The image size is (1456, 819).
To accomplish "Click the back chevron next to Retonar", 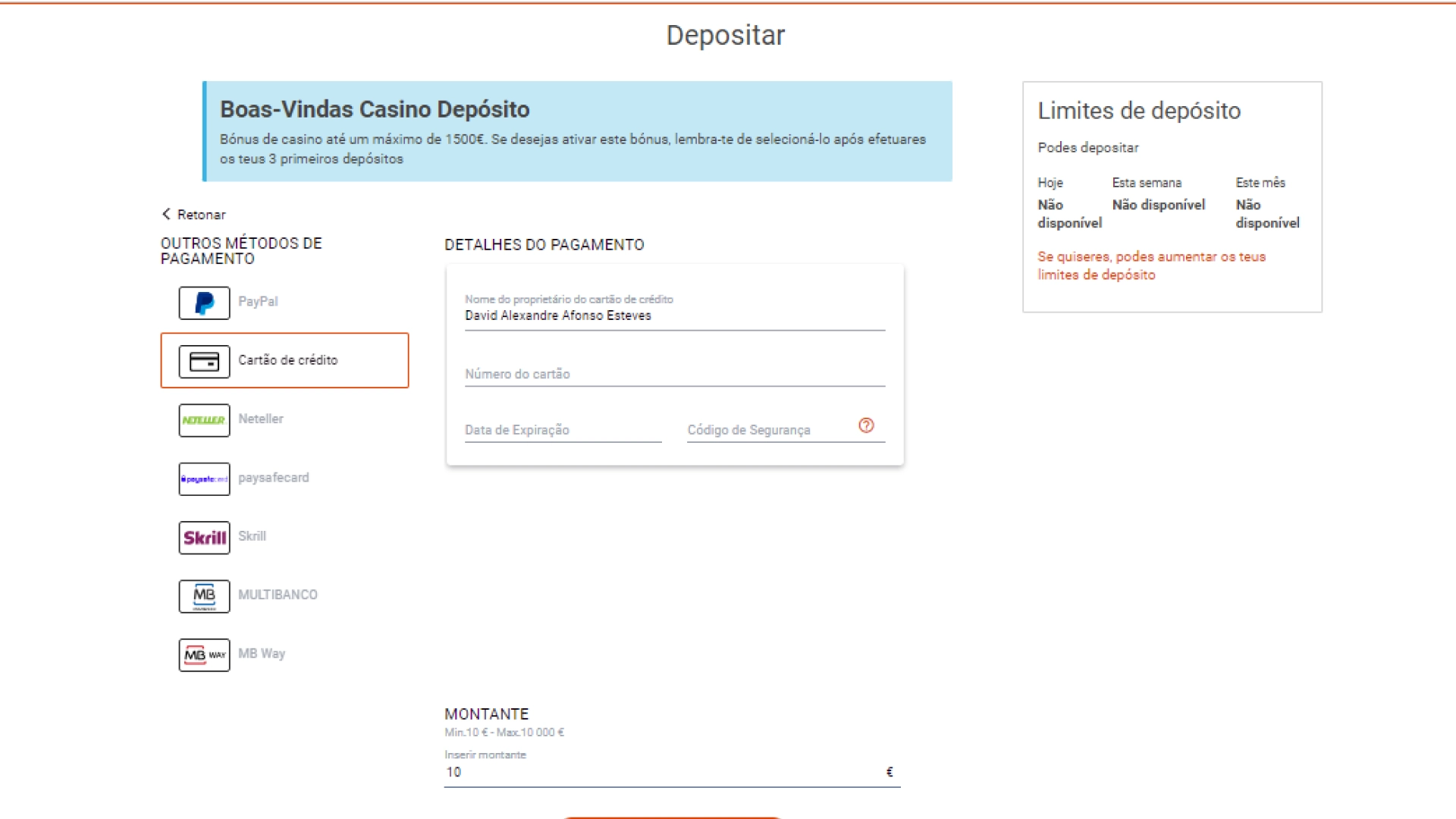I will click(x=166, y=214).
